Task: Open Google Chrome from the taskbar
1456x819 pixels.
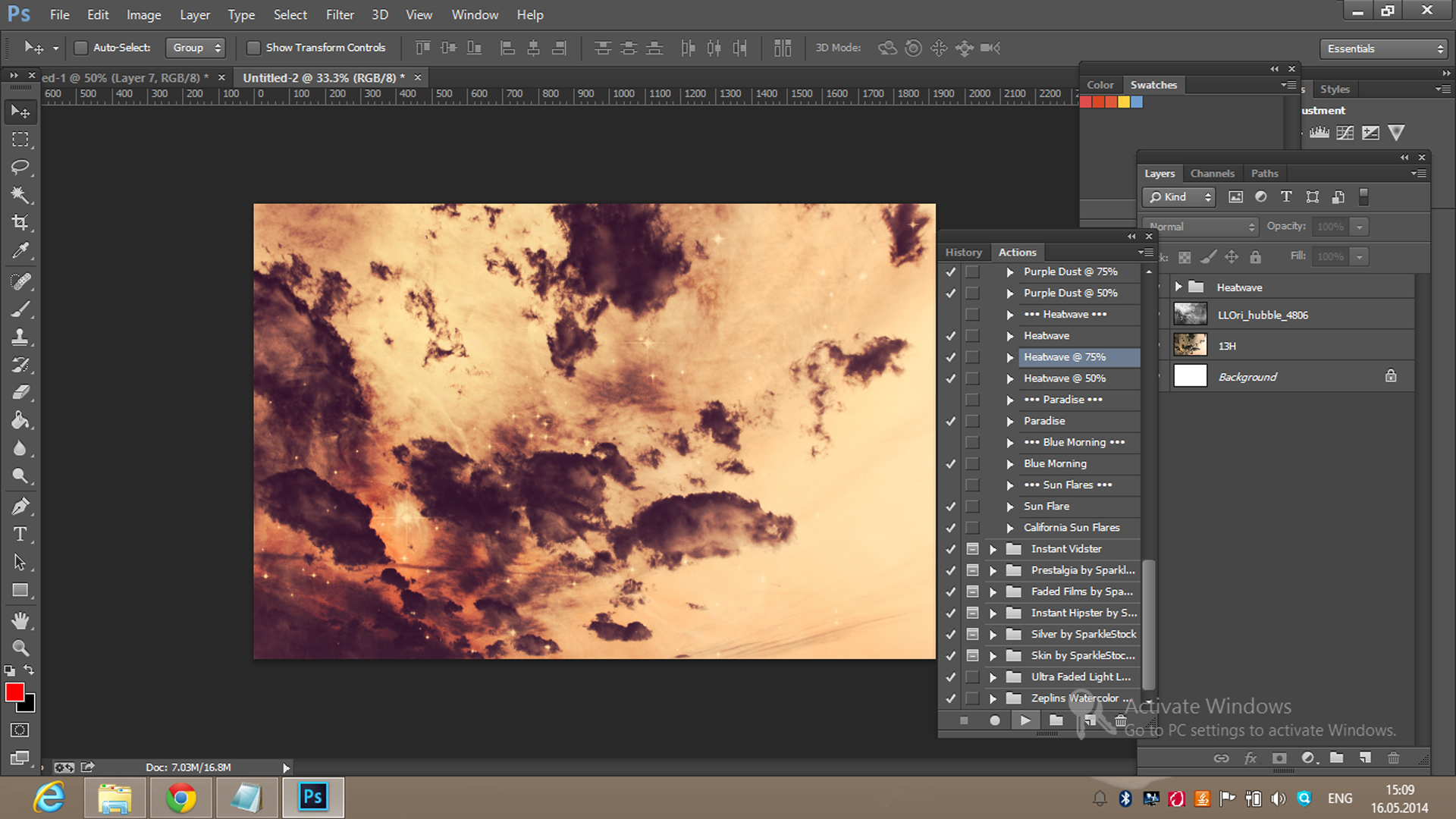Action: (x=180, y=798)
